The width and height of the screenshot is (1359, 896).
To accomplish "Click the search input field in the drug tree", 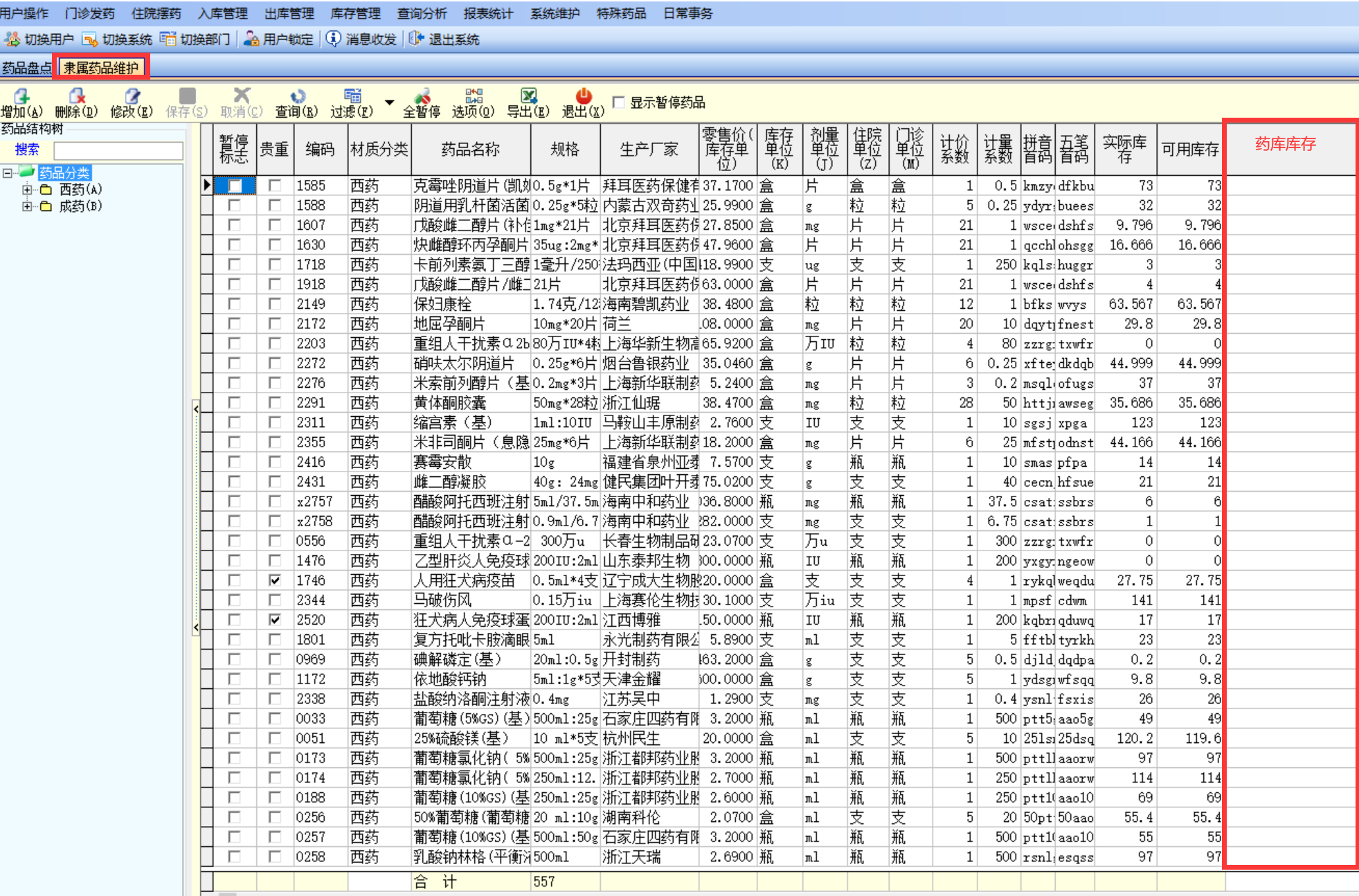I will coord(118,150).
